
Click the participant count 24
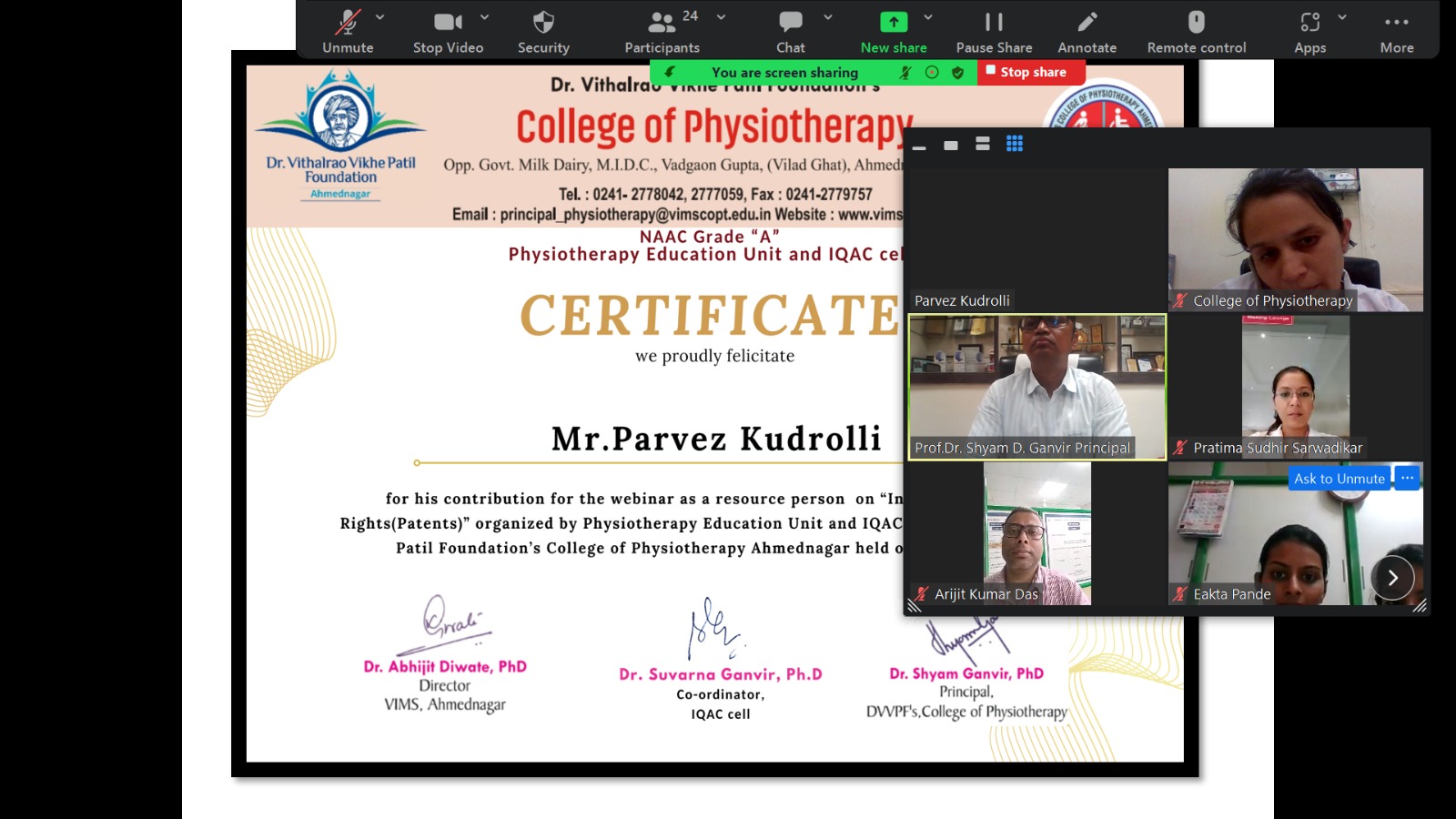click(x=691, y=15)
